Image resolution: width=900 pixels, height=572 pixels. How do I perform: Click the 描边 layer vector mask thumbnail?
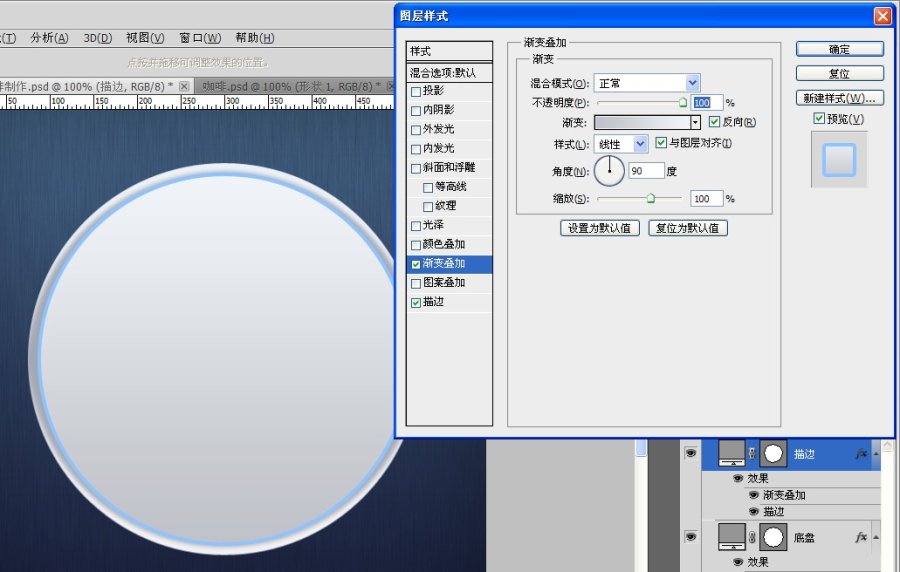773,453
